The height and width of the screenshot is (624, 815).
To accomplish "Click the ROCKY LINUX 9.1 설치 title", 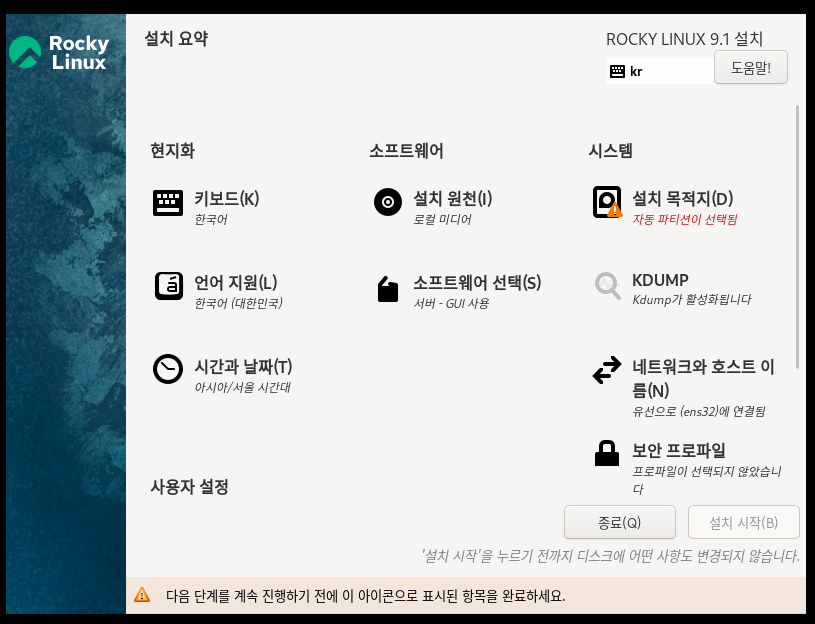I will pos(685,39).
